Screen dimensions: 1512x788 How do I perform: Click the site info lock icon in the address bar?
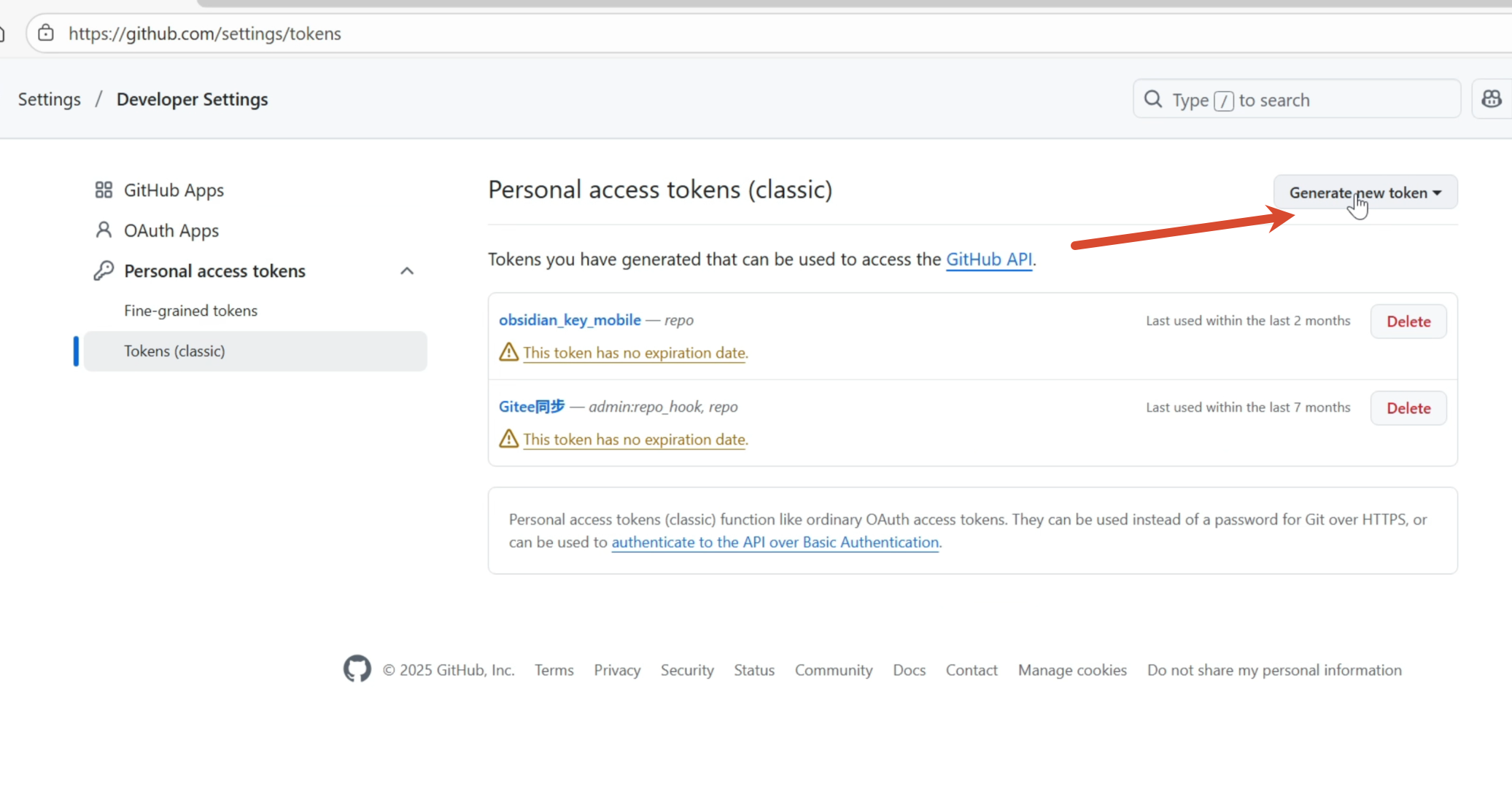pos(46,34)
